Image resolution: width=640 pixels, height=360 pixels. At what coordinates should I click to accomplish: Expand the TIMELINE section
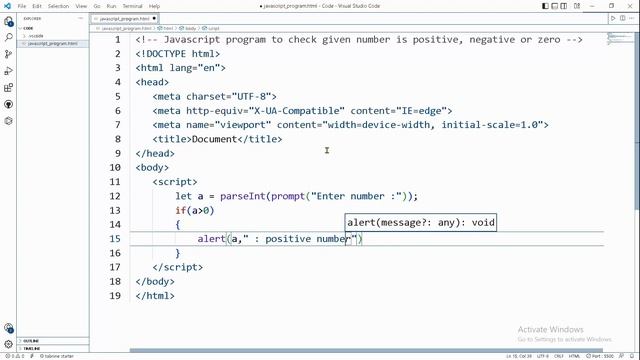[53, 349]
